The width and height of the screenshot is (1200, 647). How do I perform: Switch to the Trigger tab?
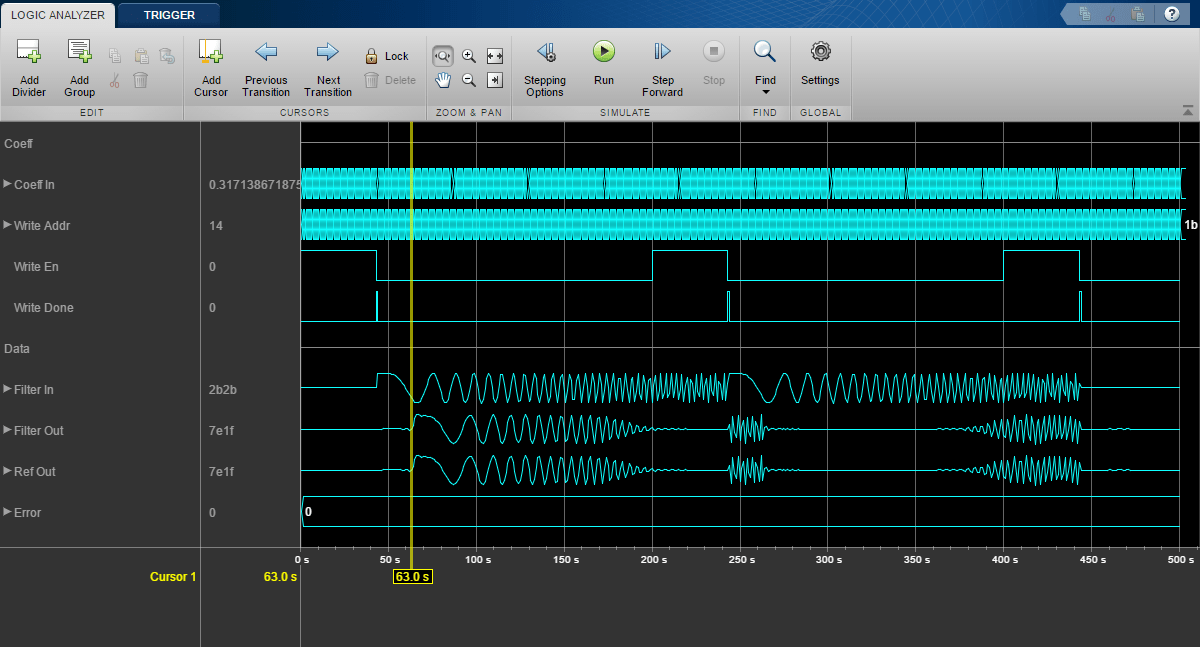[x=169, y=15]
